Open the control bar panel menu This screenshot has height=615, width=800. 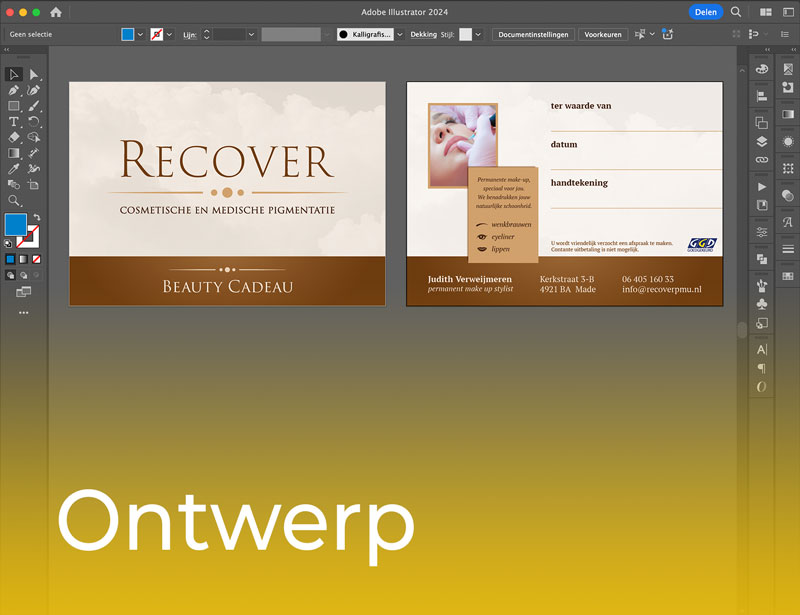(785, 34)
